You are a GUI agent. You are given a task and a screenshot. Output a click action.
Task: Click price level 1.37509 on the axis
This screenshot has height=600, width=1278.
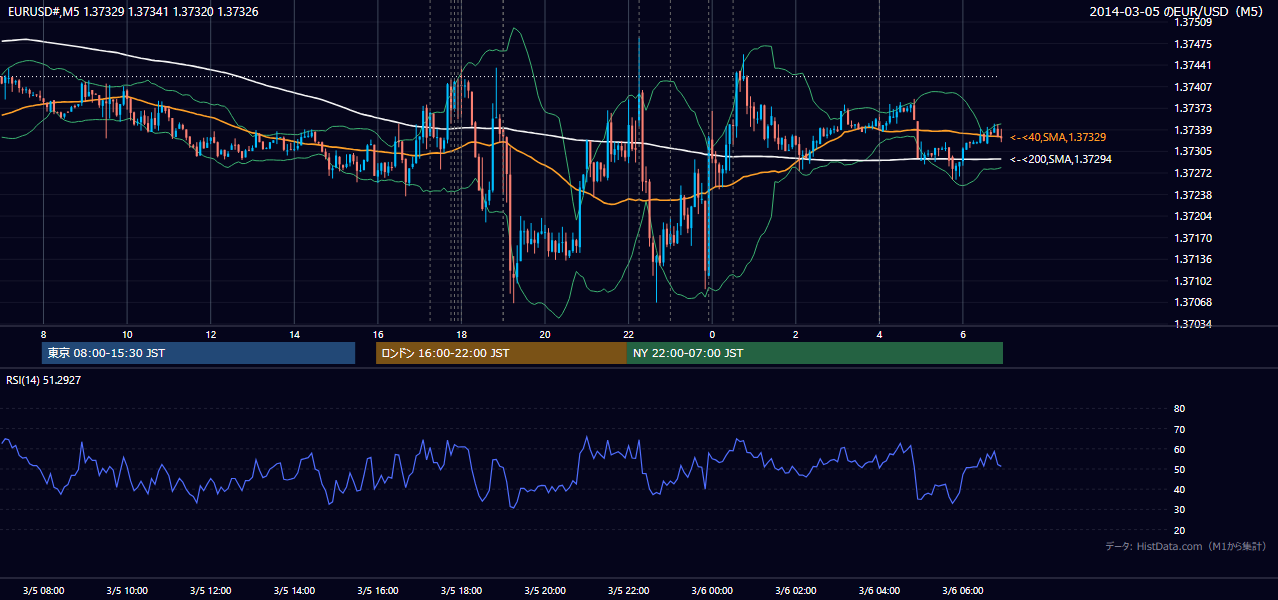point(1193,22)
